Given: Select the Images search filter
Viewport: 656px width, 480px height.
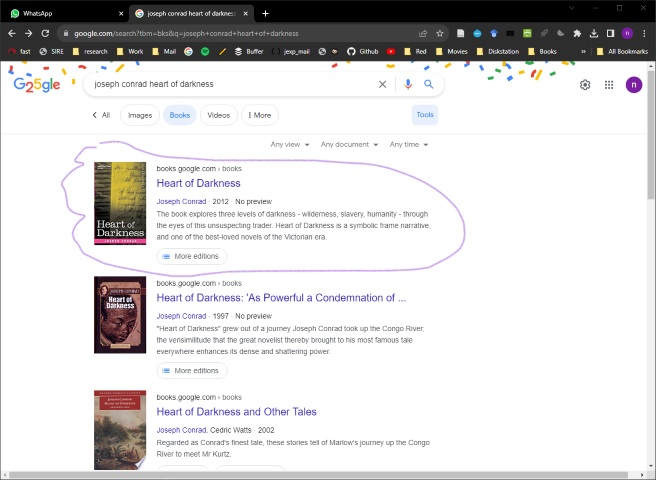Looking at the screenshot, I should point(140,115).
